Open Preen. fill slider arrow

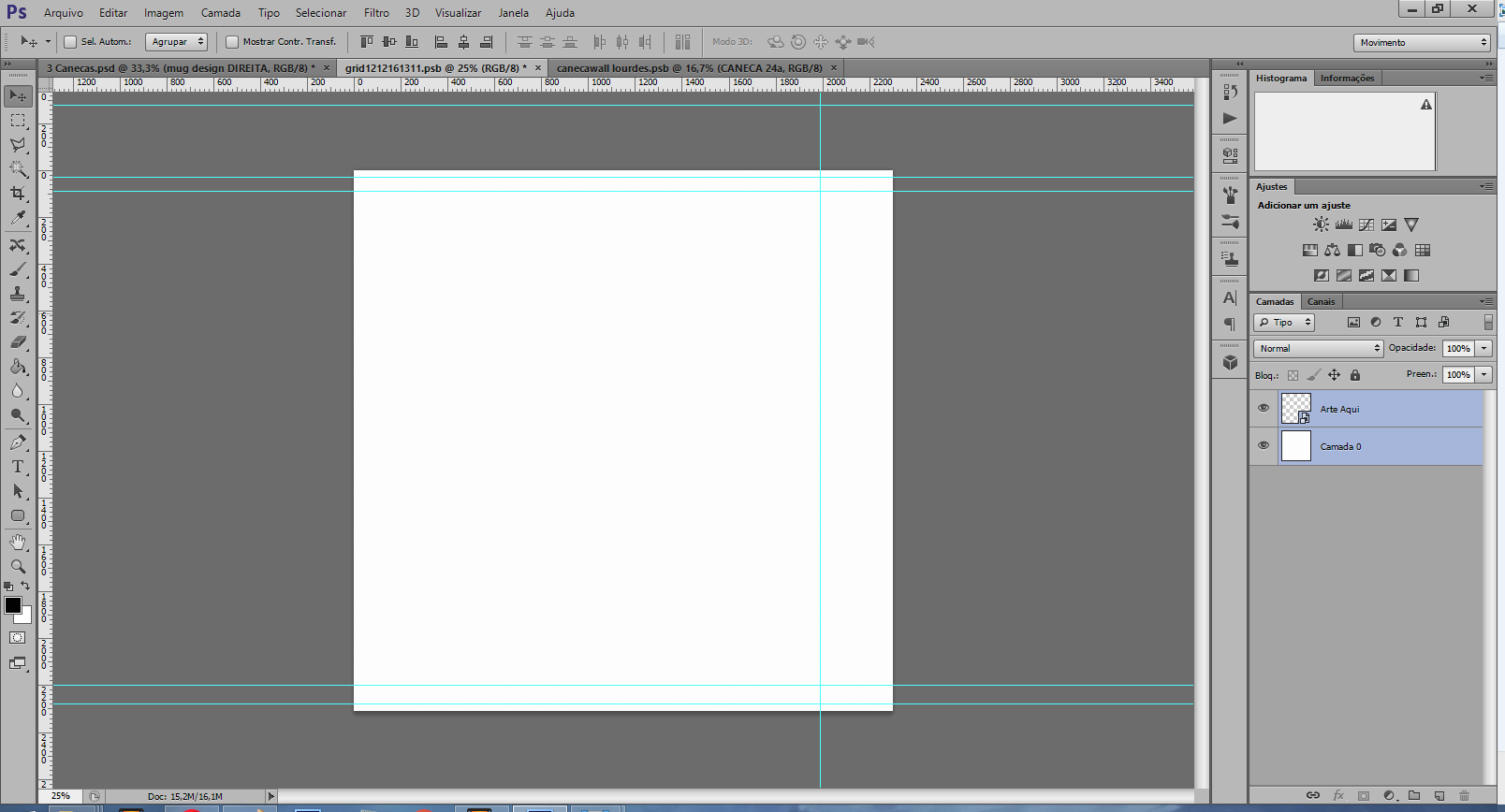point(1484,374)
